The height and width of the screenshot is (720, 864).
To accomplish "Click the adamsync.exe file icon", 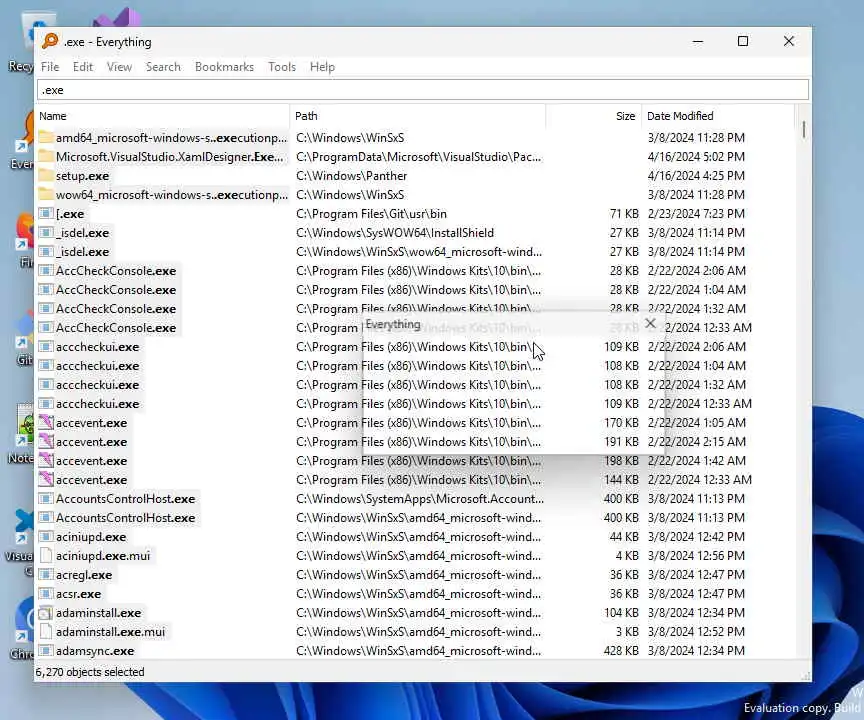I will pyautogui.click(x=46, y=651).
